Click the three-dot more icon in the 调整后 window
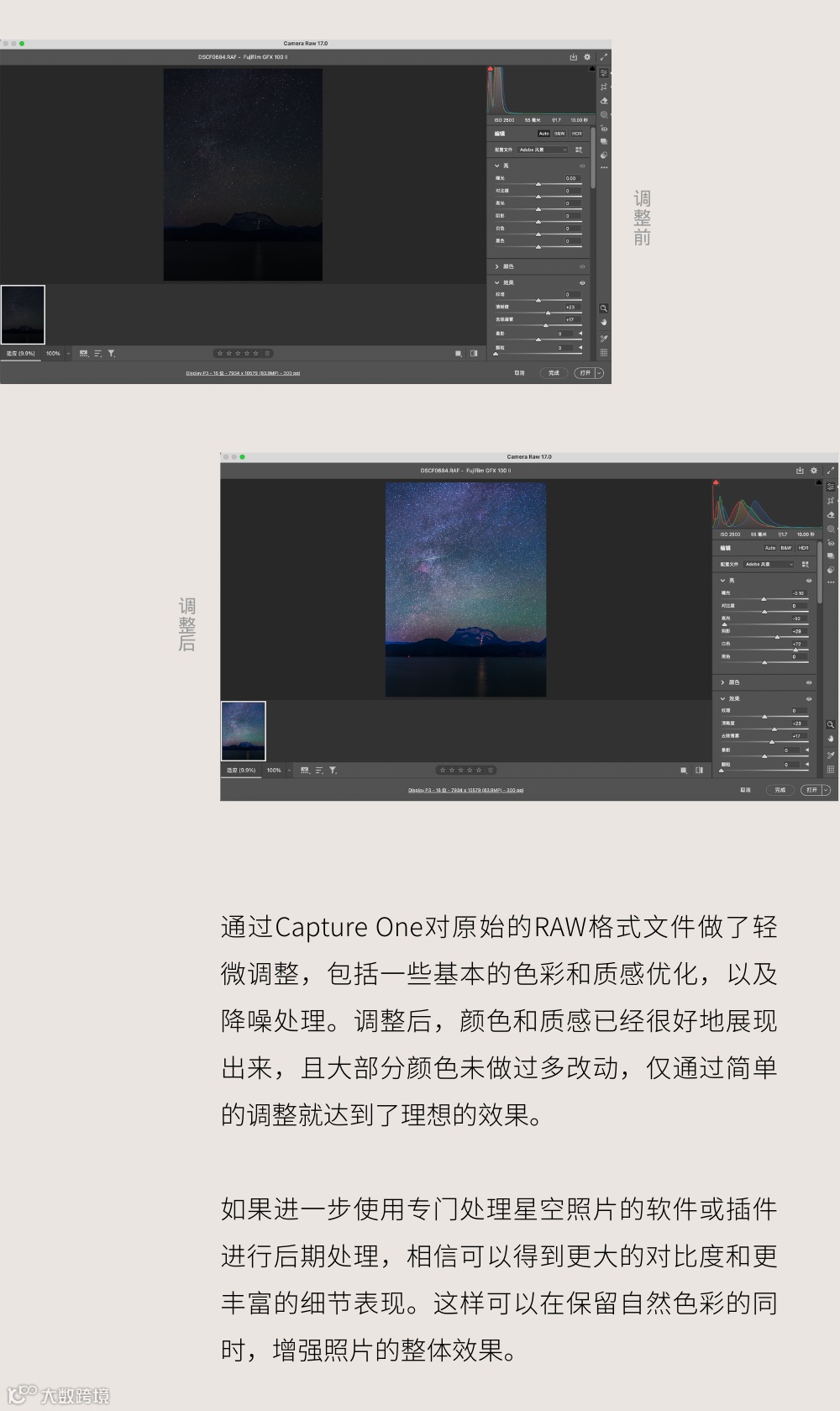The width and height of the screenshot is (840, 1411). point(831,582)
